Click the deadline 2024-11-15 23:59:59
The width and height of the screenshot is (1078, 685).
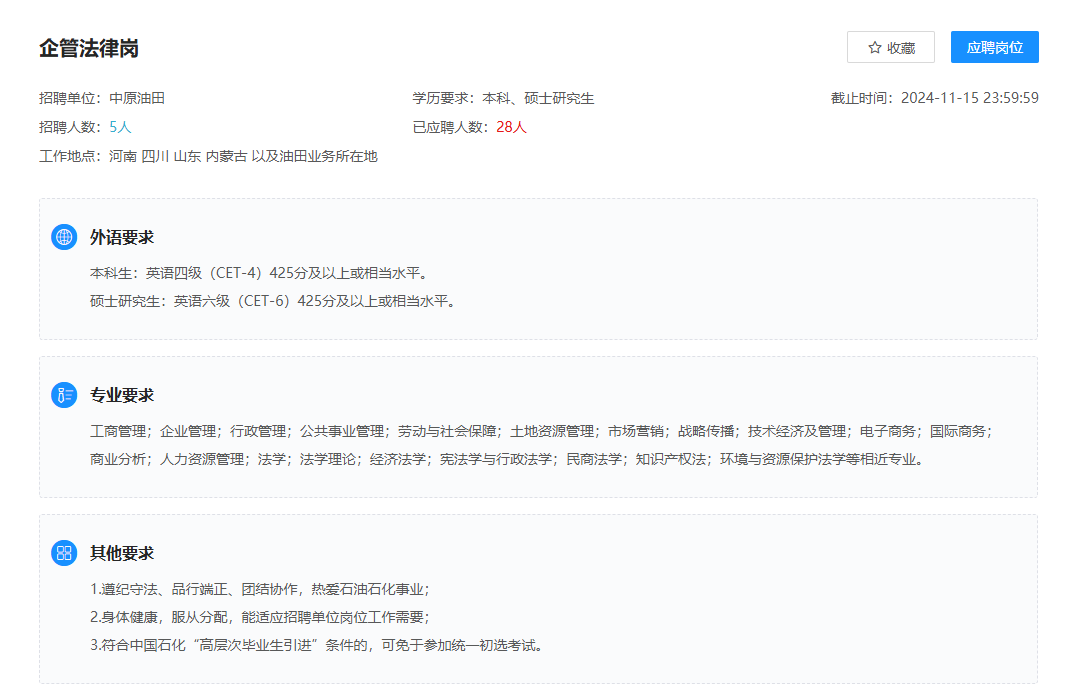(972, 97)
